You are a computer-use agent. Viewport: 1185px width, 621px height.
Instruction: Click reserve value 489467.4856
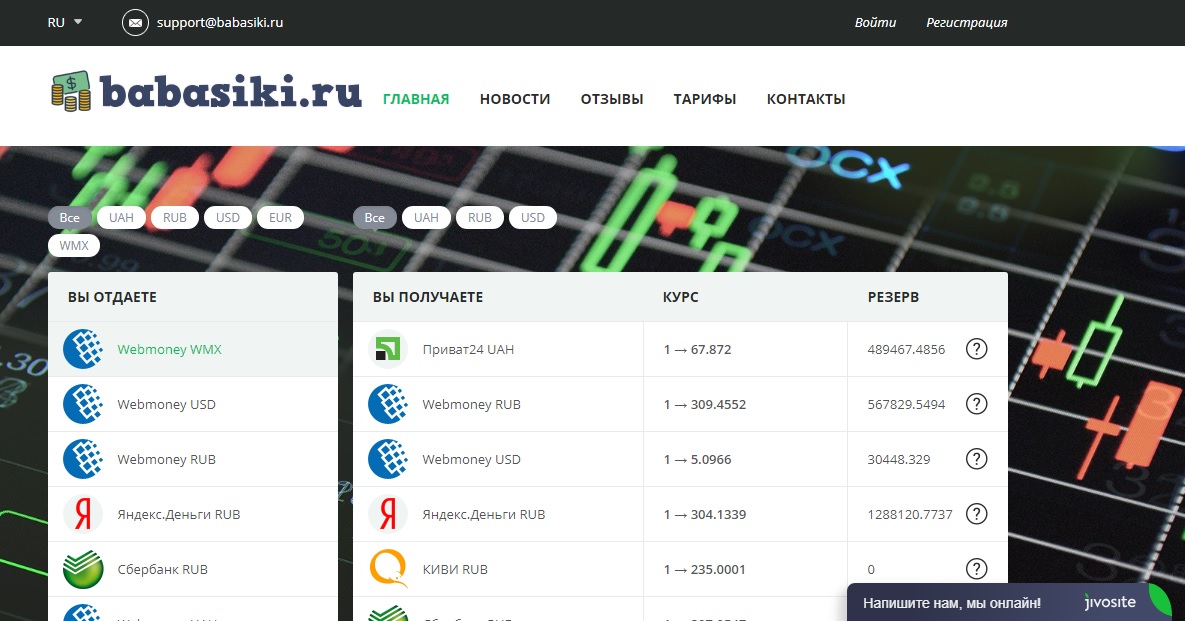pyautogui.click(x=906, y=349)
